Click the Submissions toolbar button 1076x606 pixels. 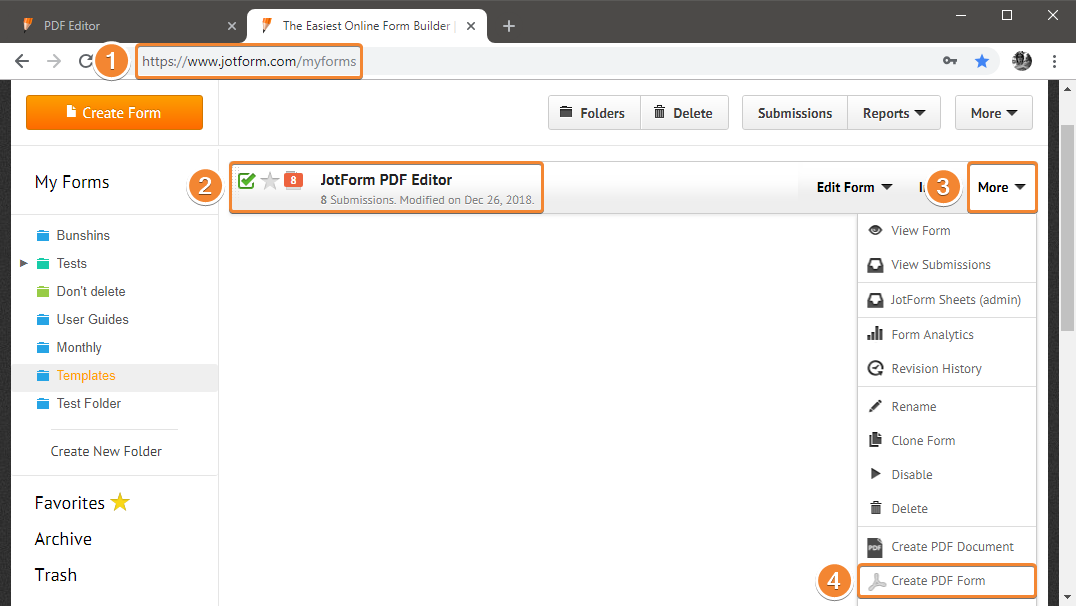click(795, 113)
